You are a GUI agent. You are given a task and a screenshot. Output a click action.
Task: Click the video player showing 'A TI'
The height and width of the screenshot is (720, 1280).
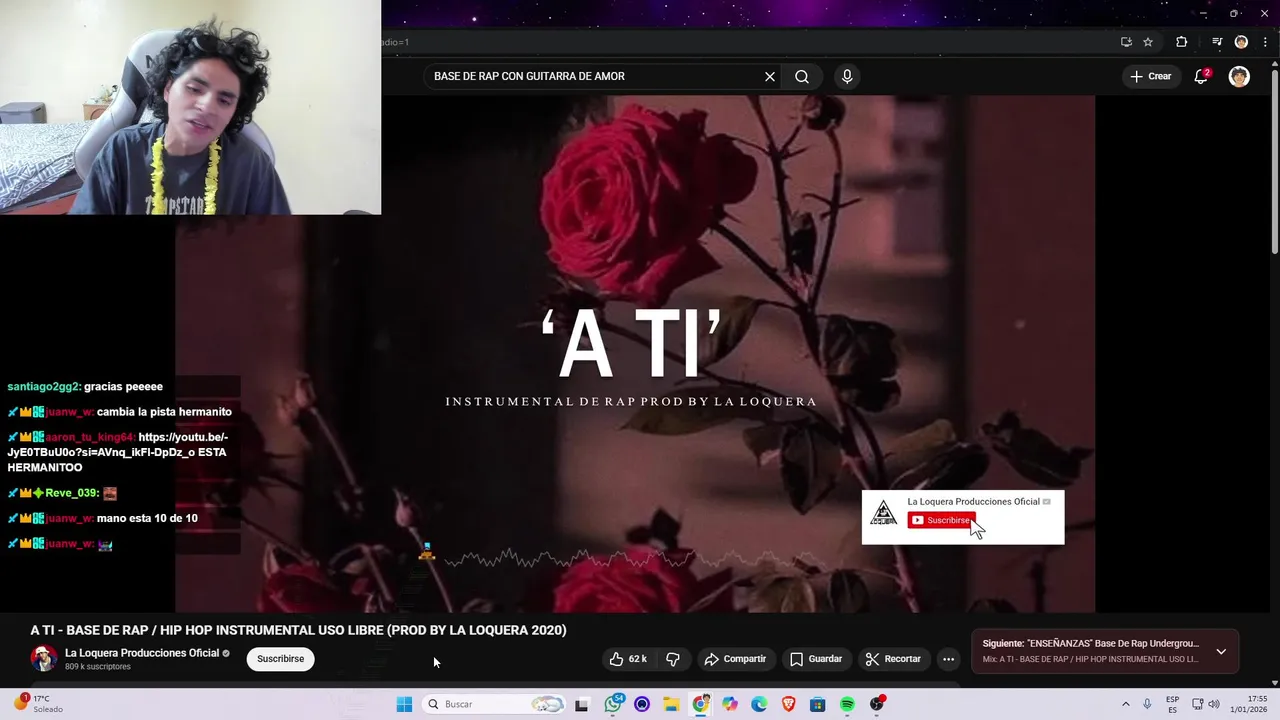pos(635,354)
